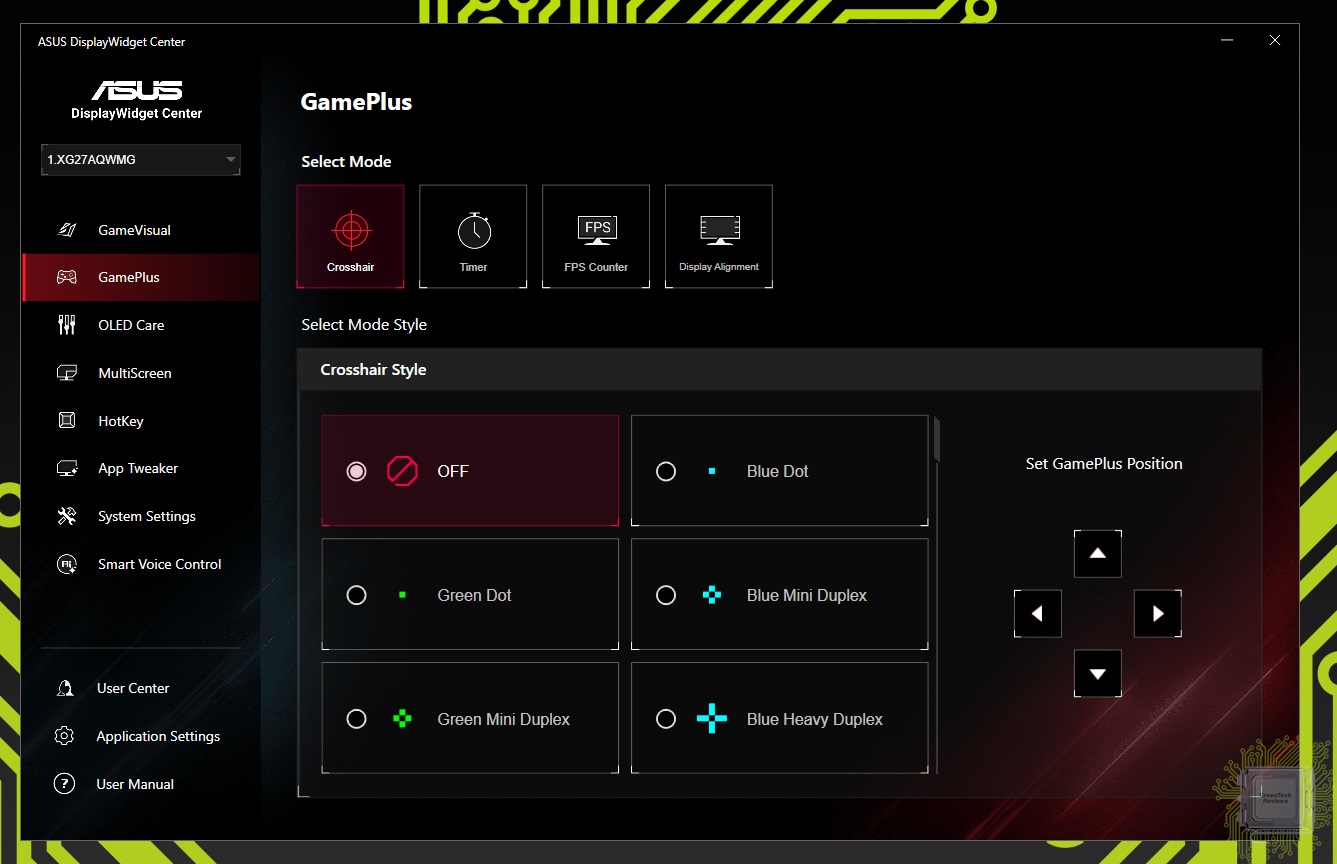This screenshot has width=1337, height=864.
Task: Open the HotKey settings icon
Action: coord(67,421)
